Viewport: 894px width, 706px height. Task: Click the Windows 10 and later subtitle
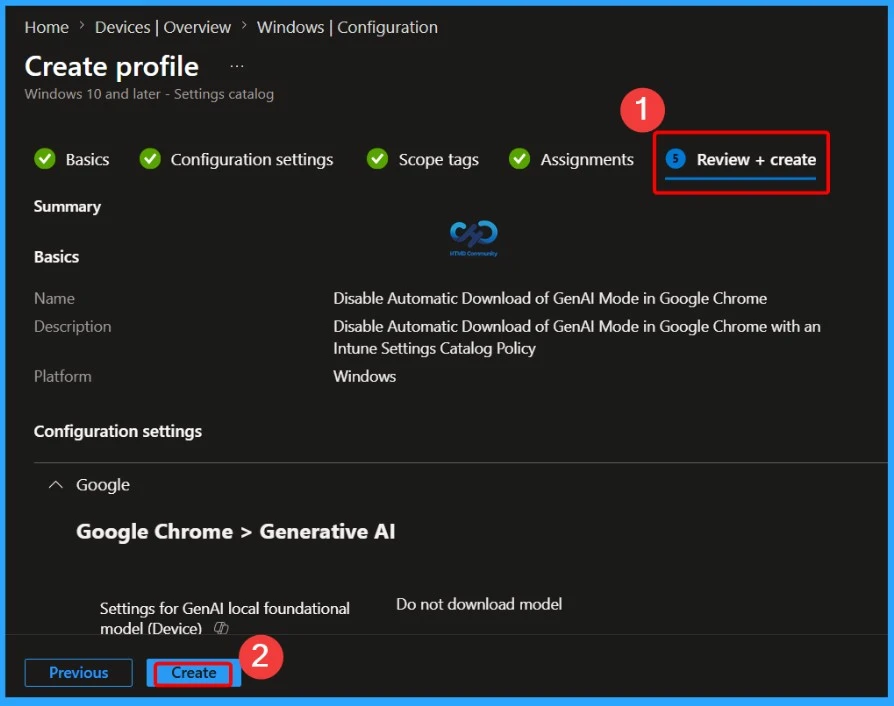click(x=149, y=94)
